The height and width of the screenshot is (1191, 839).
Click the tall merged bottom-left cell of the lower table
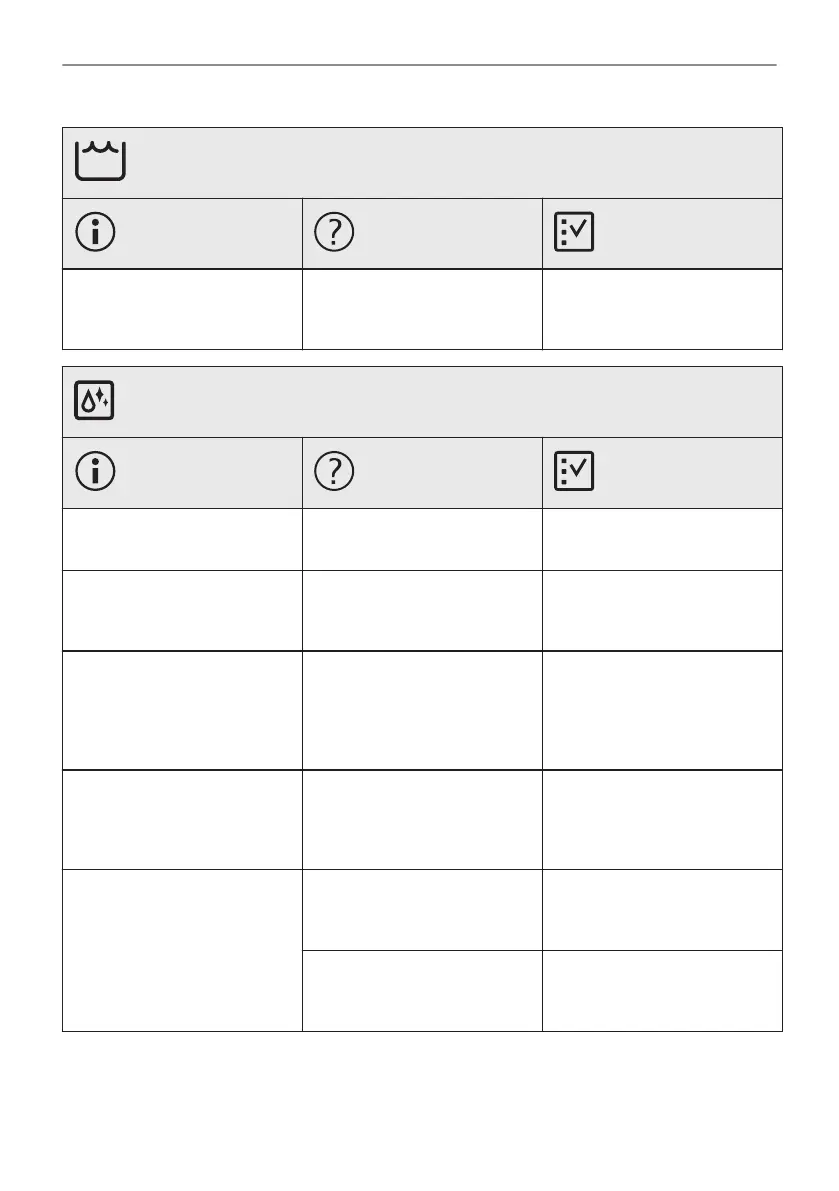click(182, 950)
